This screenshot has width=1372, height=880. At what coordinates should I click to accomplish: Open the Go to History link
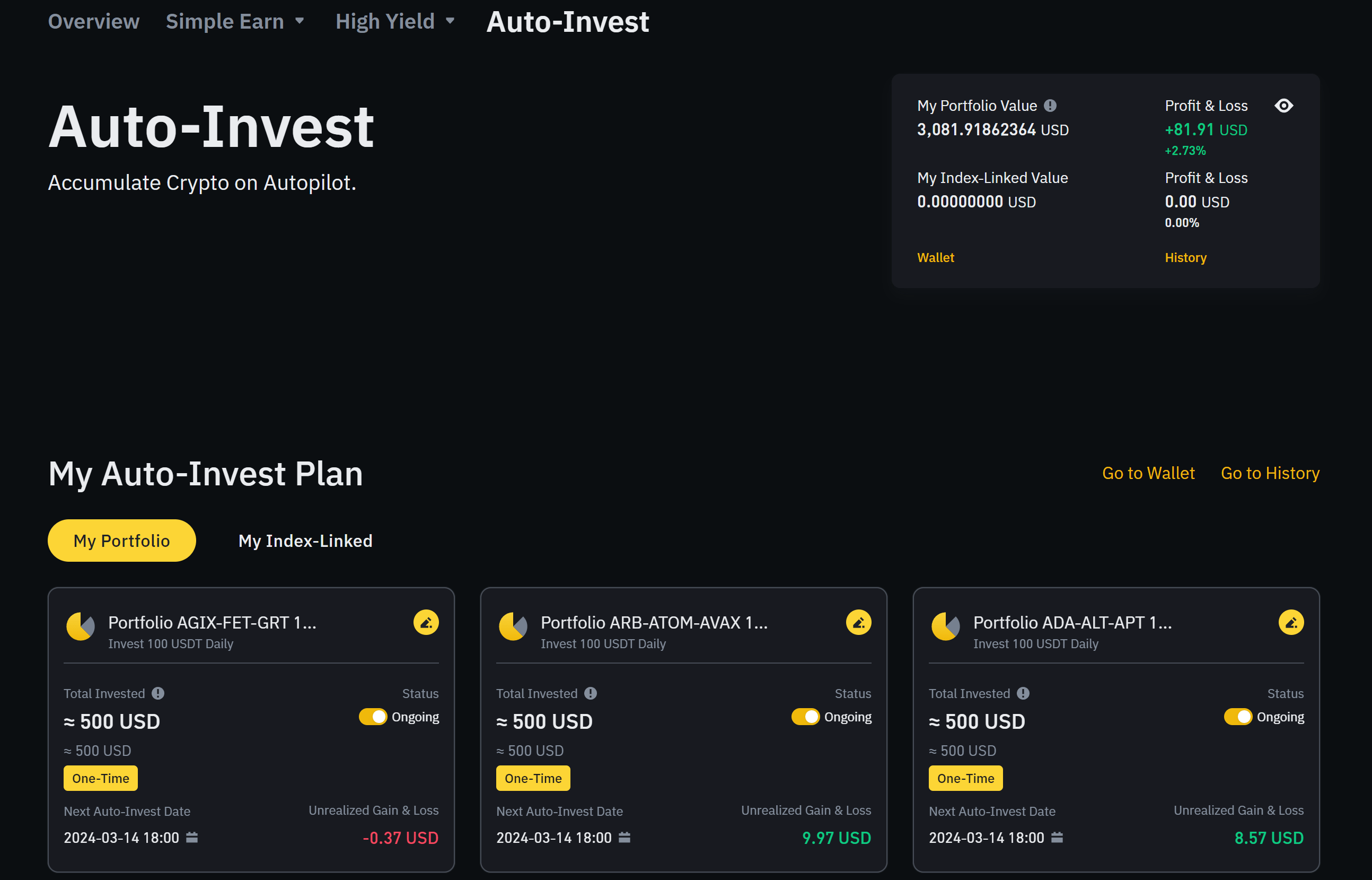click(1270, 473)
